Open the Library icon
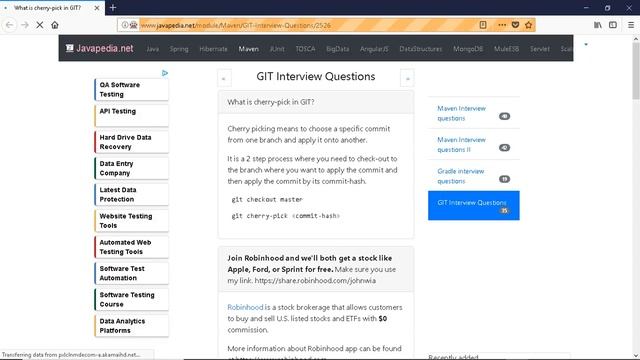 598,25
